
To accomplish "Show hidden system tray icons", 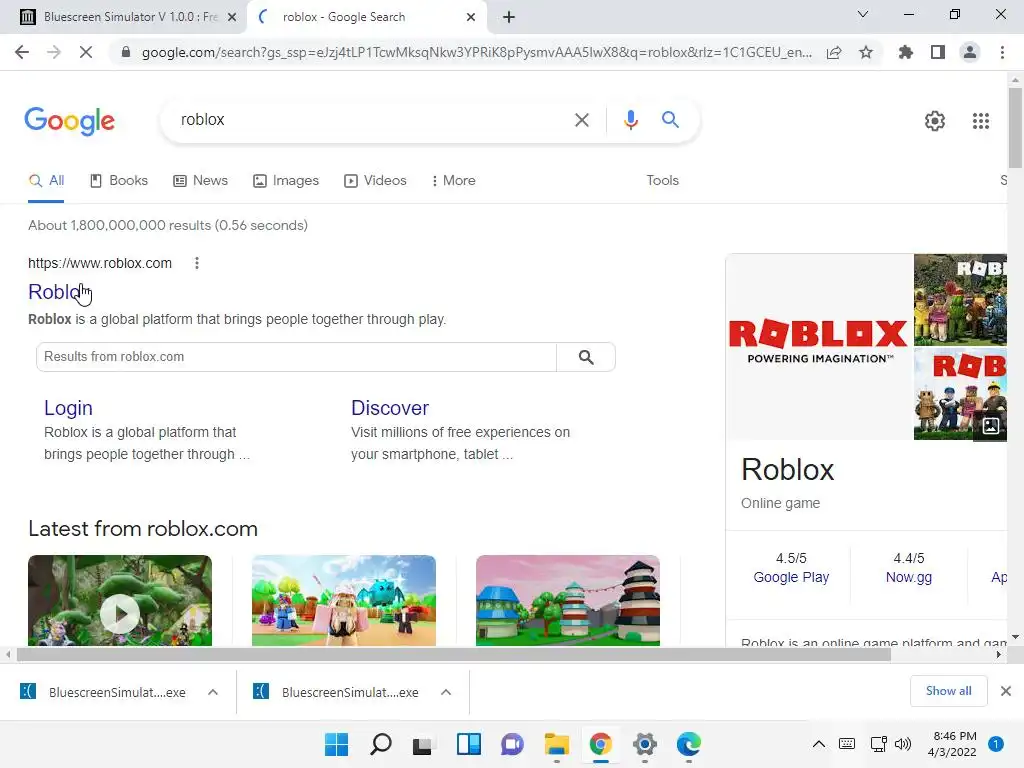I will pyautogui.click(x=818, y=744).
